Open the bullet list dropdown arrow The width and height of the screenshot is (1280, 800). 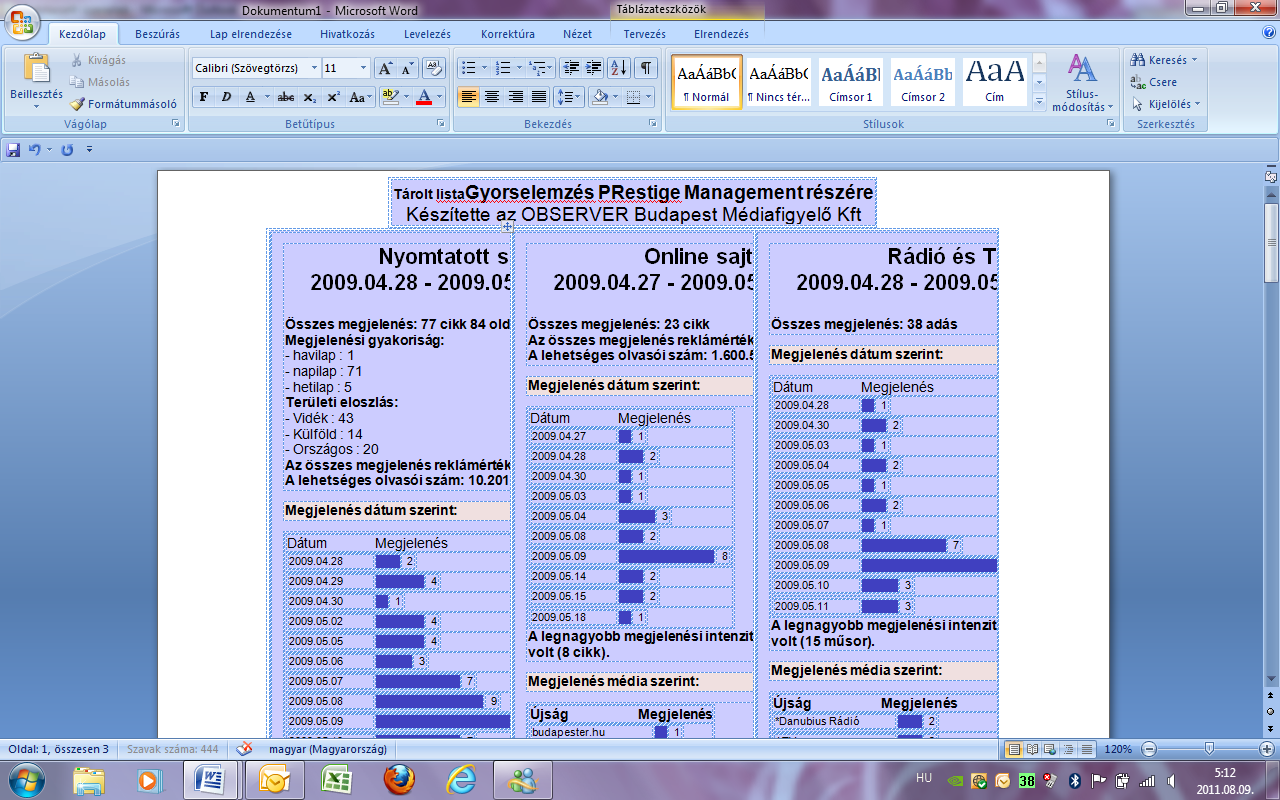(x=485, y=68)
